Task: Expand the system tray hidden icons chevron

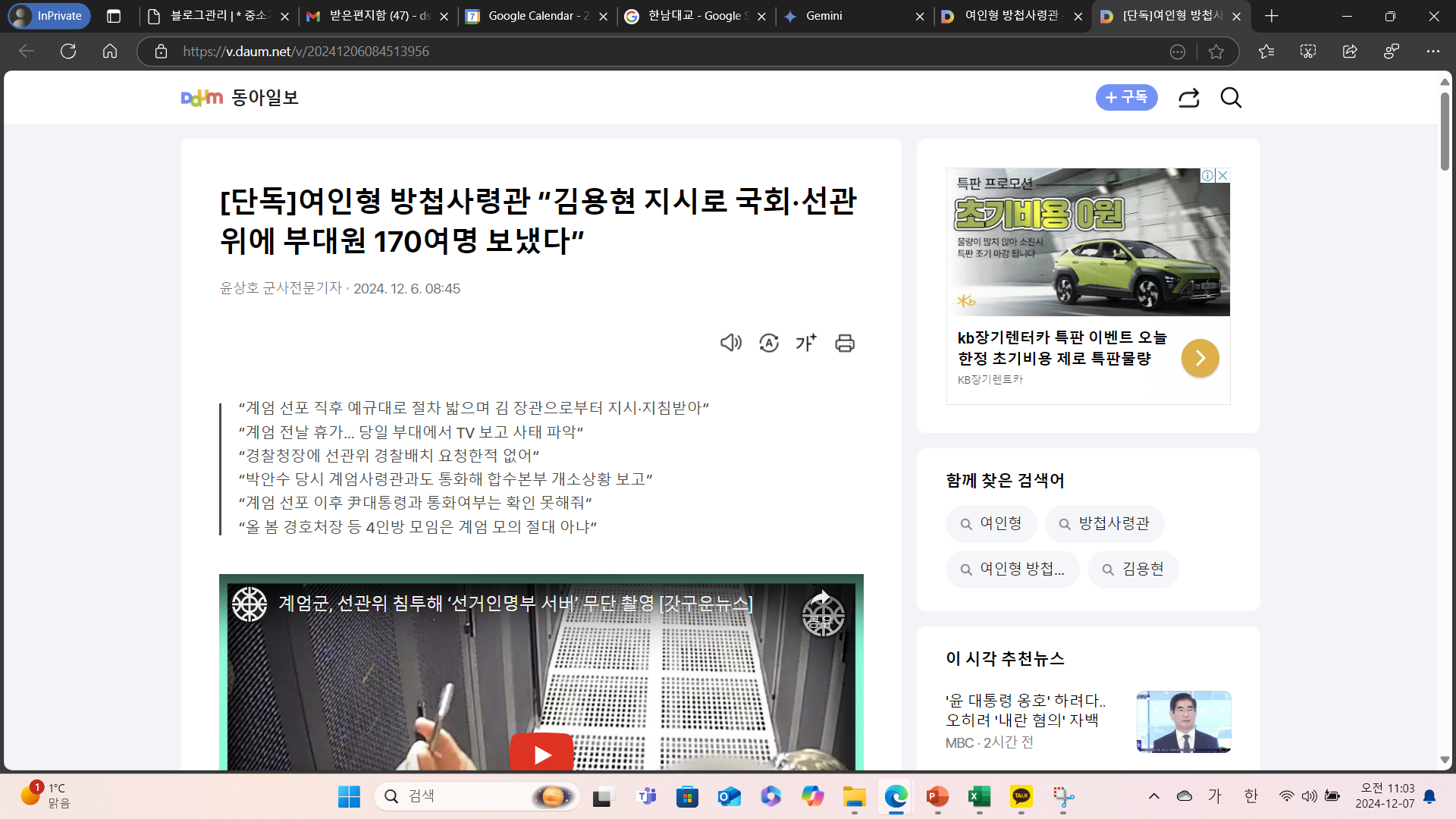Action: point(1154,796)
